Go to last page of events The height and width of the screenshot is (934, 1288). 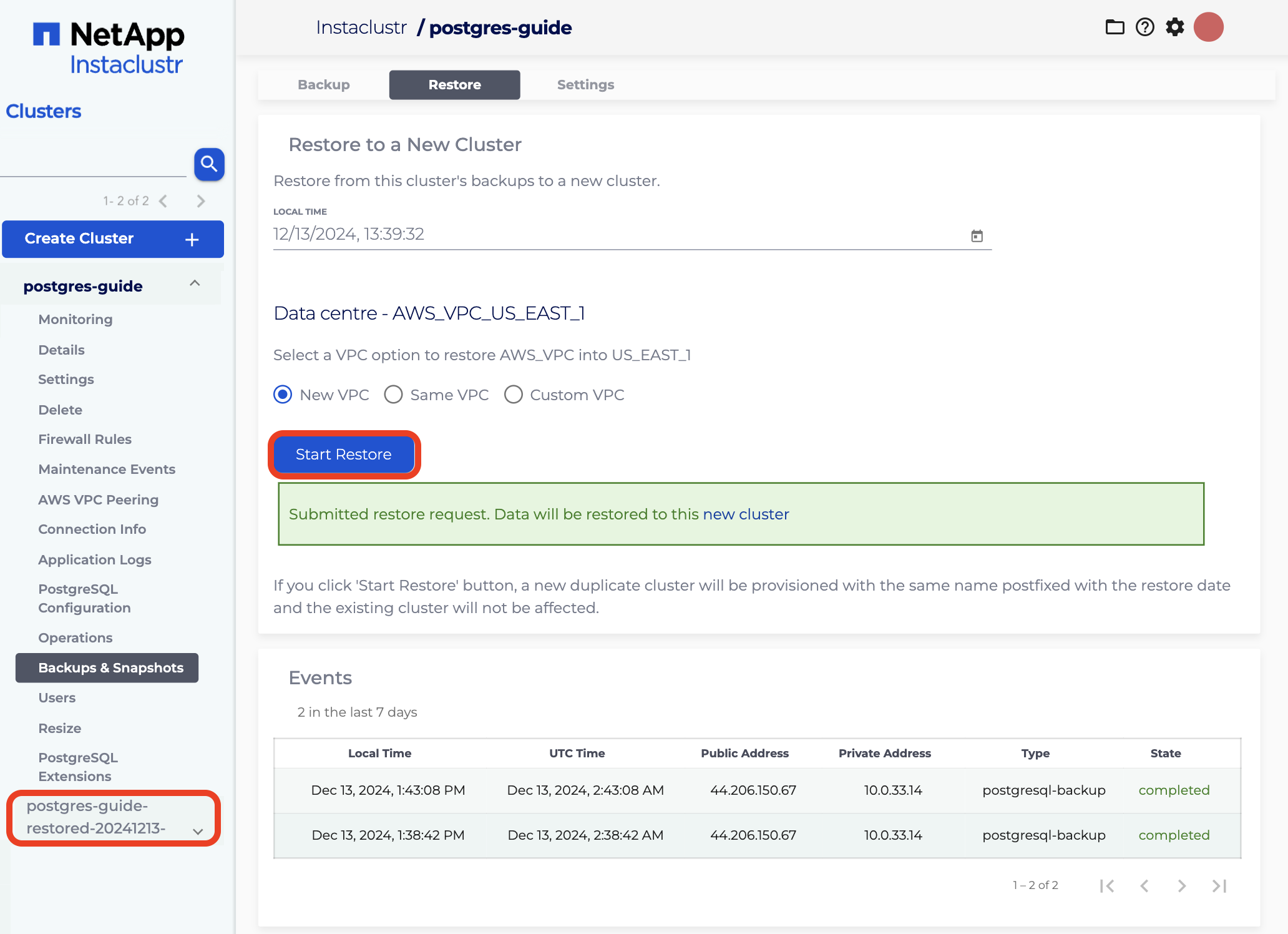pos(1219,885)
